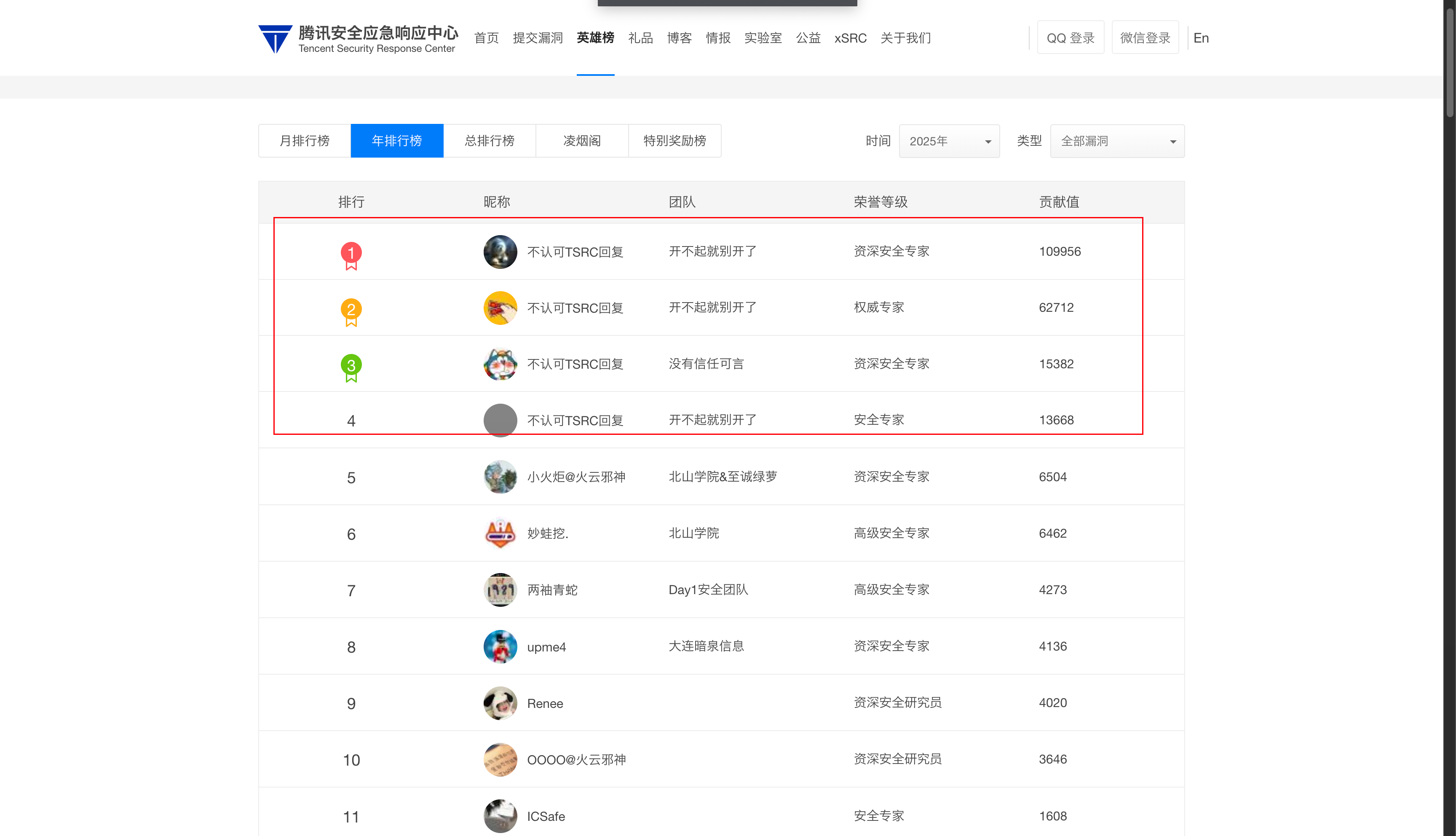This screenshot has height=836, width=1456.
Task: Click the 微信登录 button
Action: [1145, 38]
